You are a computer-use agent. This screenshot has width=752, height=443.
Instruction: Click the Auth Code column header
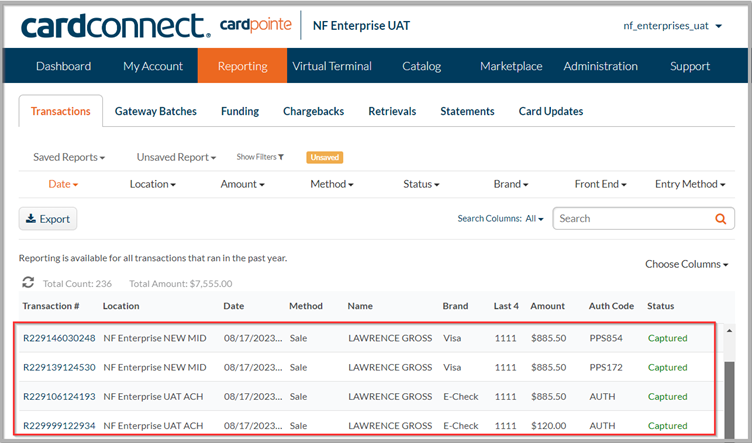click(x=611, y=306)
